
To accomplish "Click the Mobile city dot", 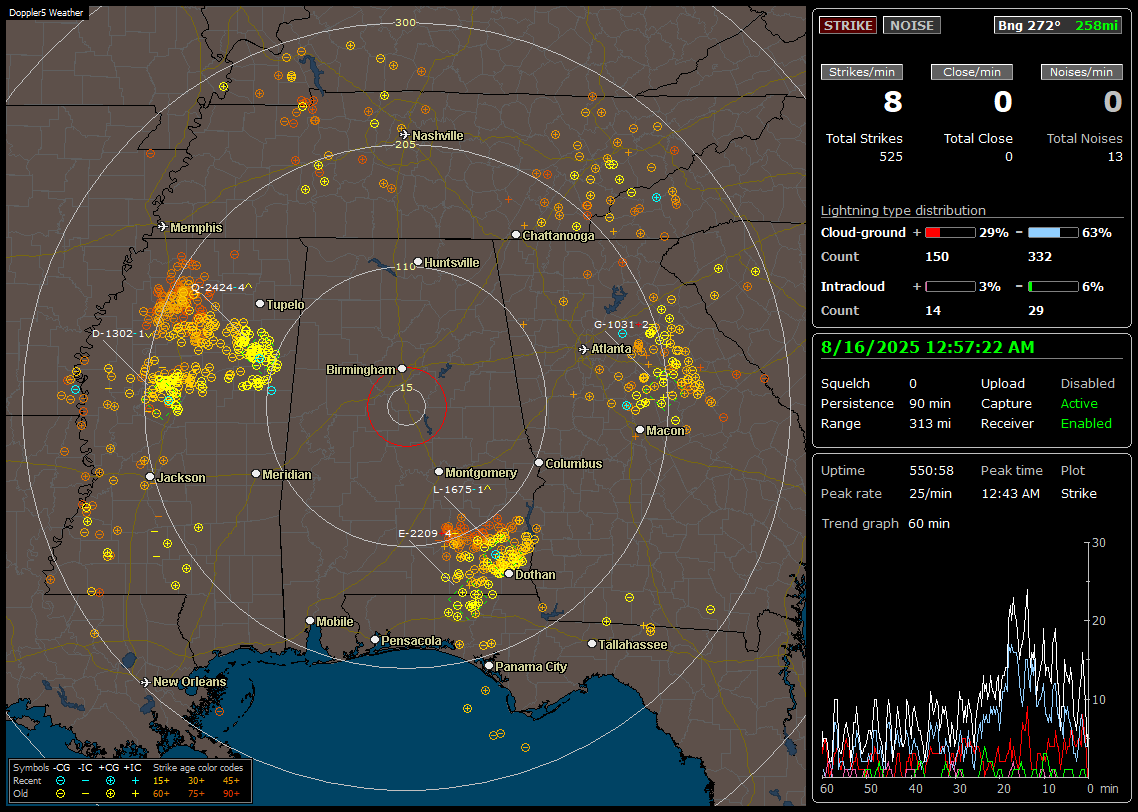I will click(x=310, y=621).
